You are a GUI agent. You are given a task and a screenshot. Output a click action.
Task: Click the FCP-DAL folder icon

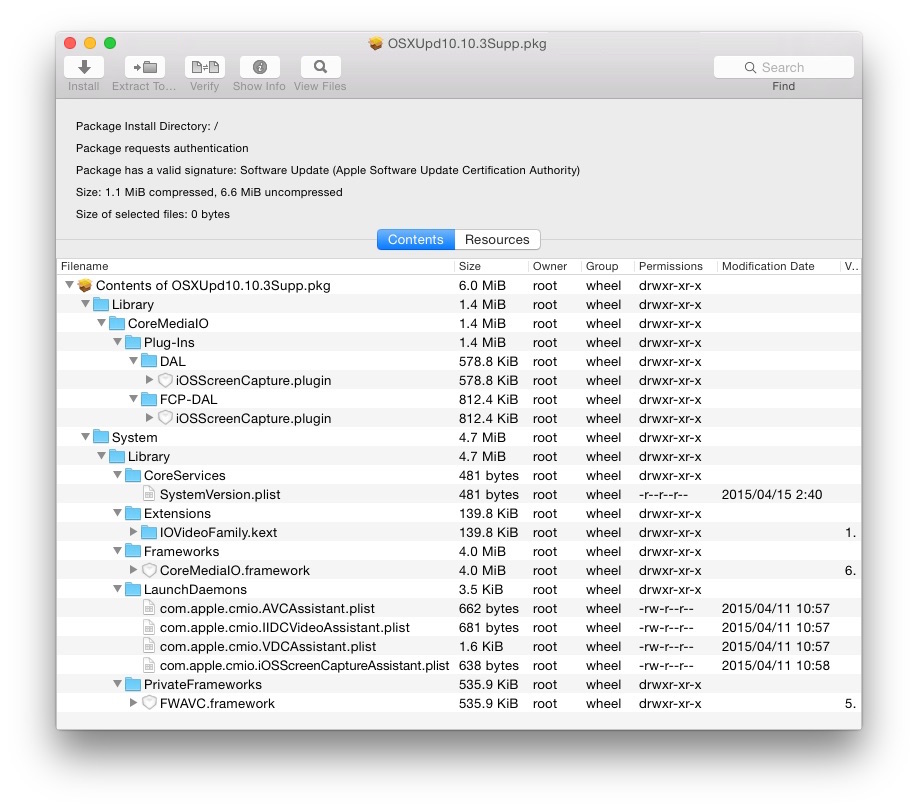pyautogui.click(x=149, y=399)
